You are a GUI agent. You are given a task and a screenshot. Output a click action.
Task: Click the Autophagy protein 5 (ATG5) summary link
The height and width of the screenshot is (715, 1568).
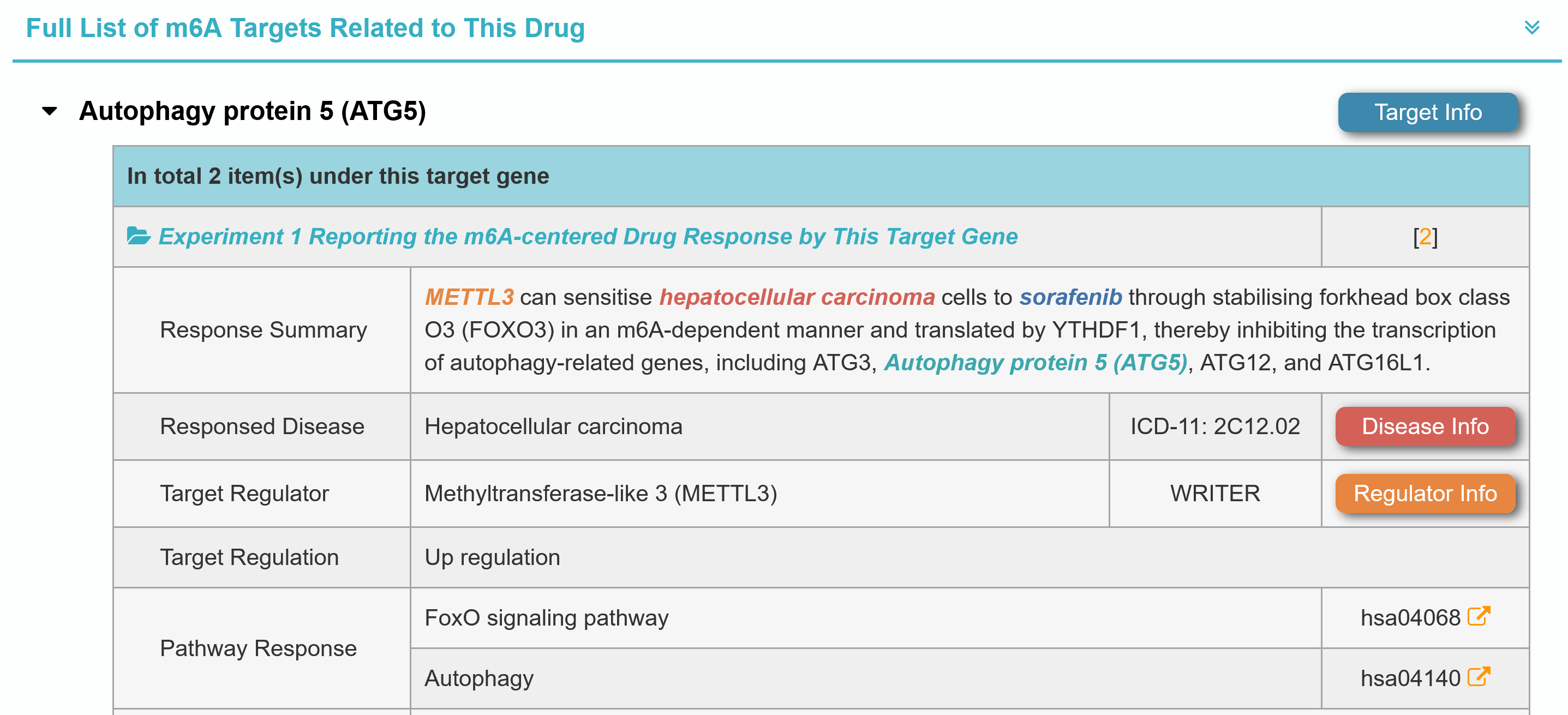point(1036,363)
